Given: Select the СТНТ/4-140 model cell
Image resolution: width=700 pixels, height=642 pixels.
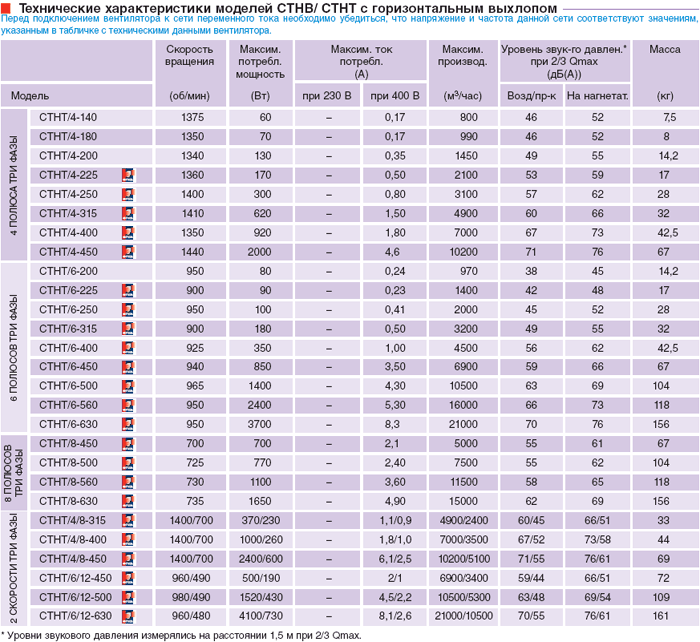Looking at the screenshot, I should click(x=91, y=117).
